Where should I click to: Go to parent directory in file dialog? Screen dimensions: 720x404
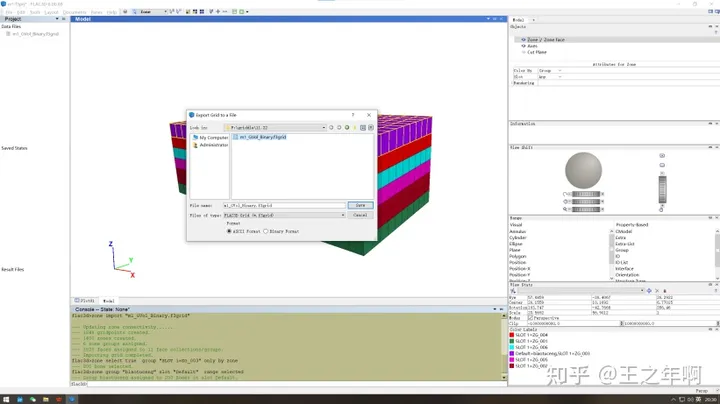point(347,128)
